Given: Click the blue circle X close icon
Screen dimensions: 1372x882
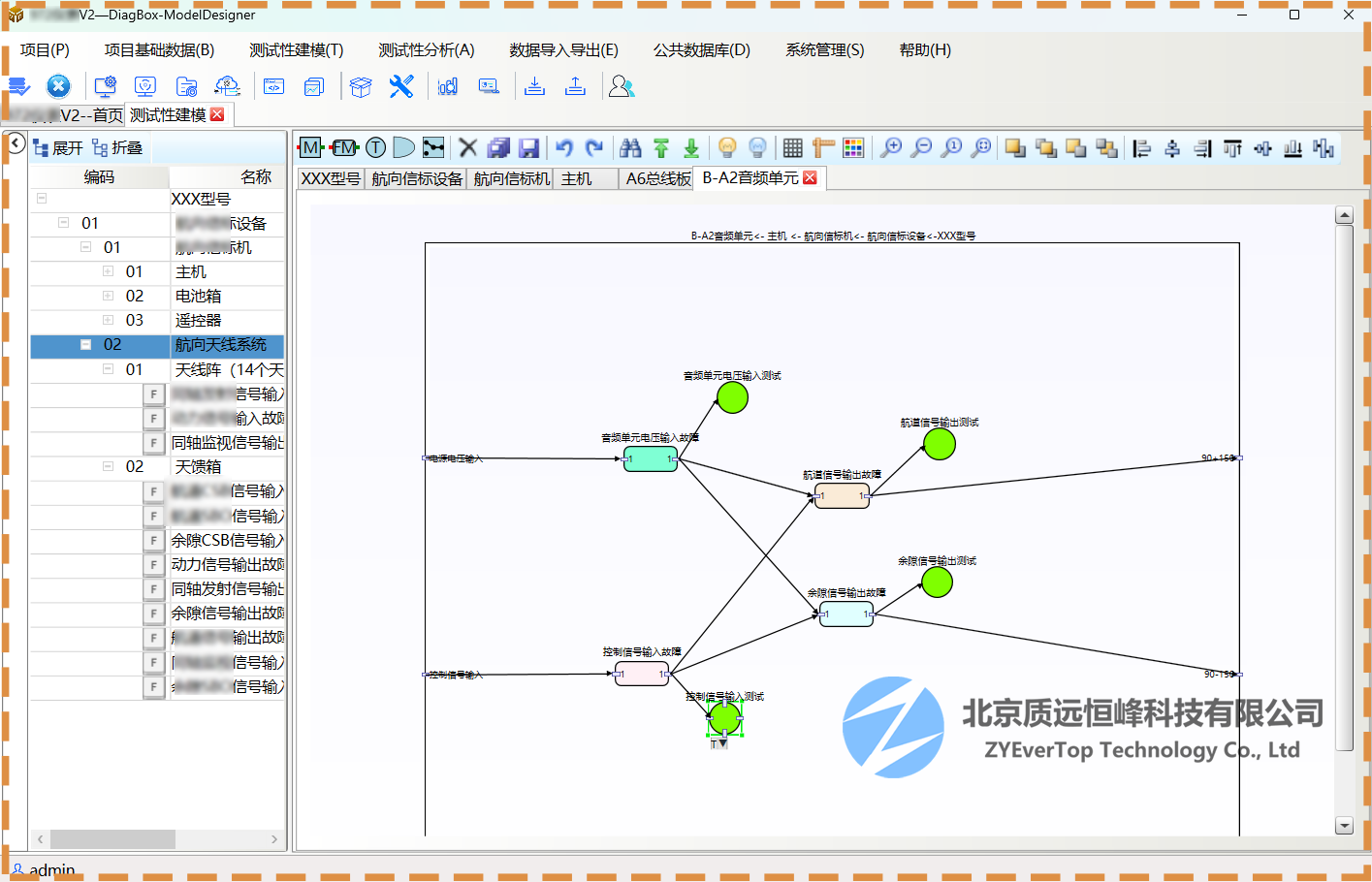Looking at the screenshot, I should pos(58,86).
